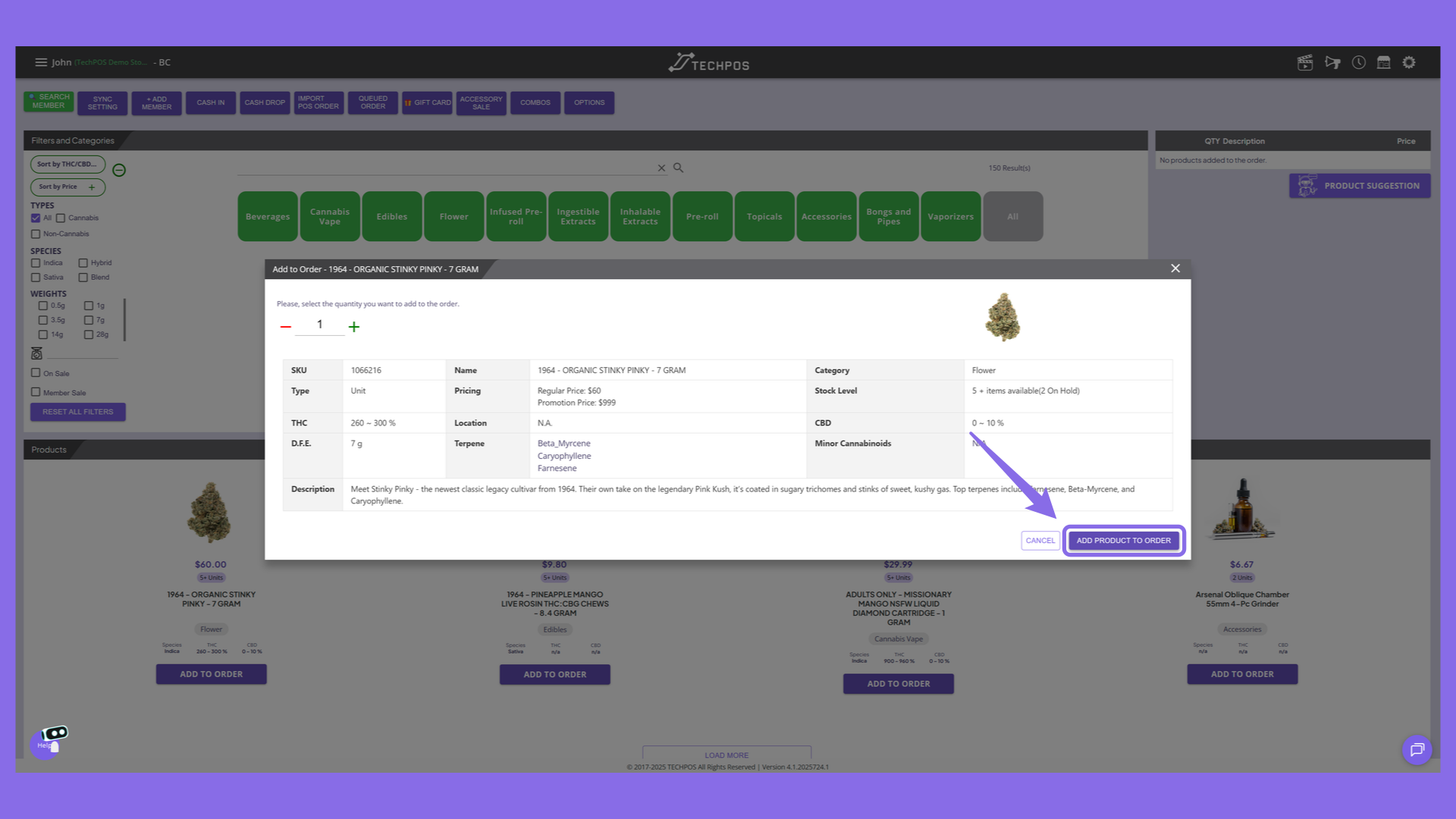The height and width of the screenshot is (819, 1456).
Task: Click the Search Member button
Action: [x=49, y=102]
